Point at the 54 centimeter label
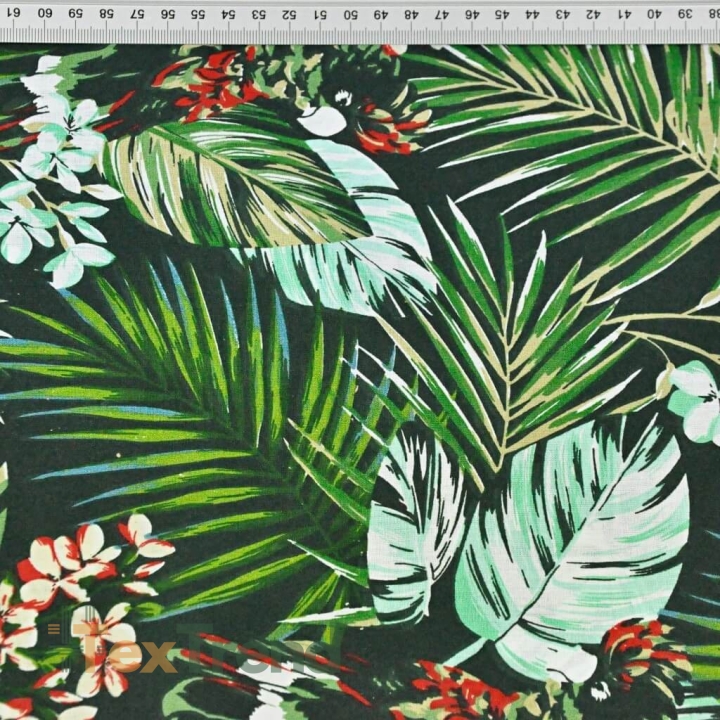Screen dimensions: 720x720 pos(228,14)
